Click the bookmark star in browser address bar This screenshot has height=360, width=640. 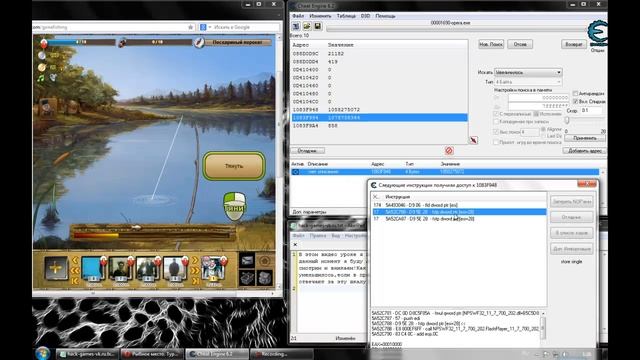click(190, 27)
